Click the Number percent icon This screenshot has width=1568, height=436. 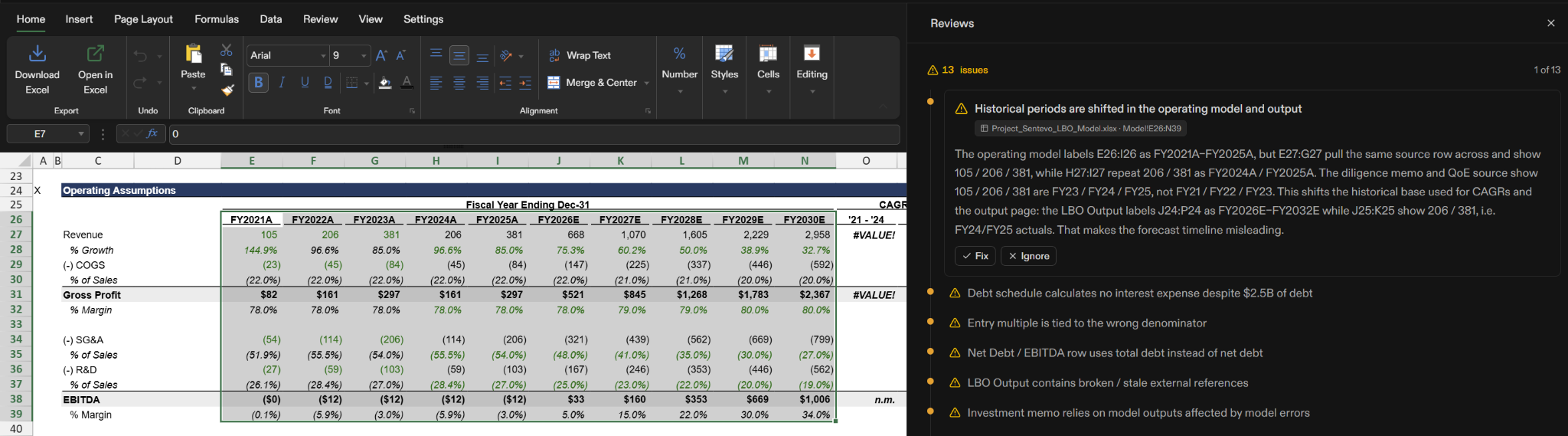(680, 53)
